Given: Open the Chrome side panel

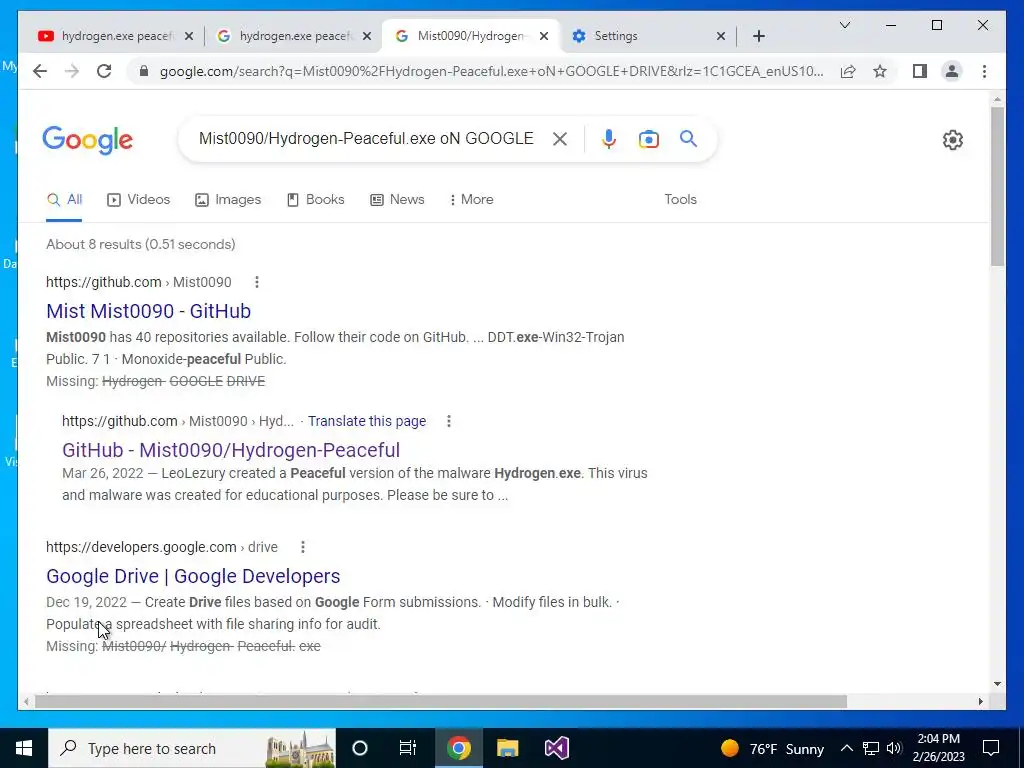Looking at the screenshot, I should point(920,71).
